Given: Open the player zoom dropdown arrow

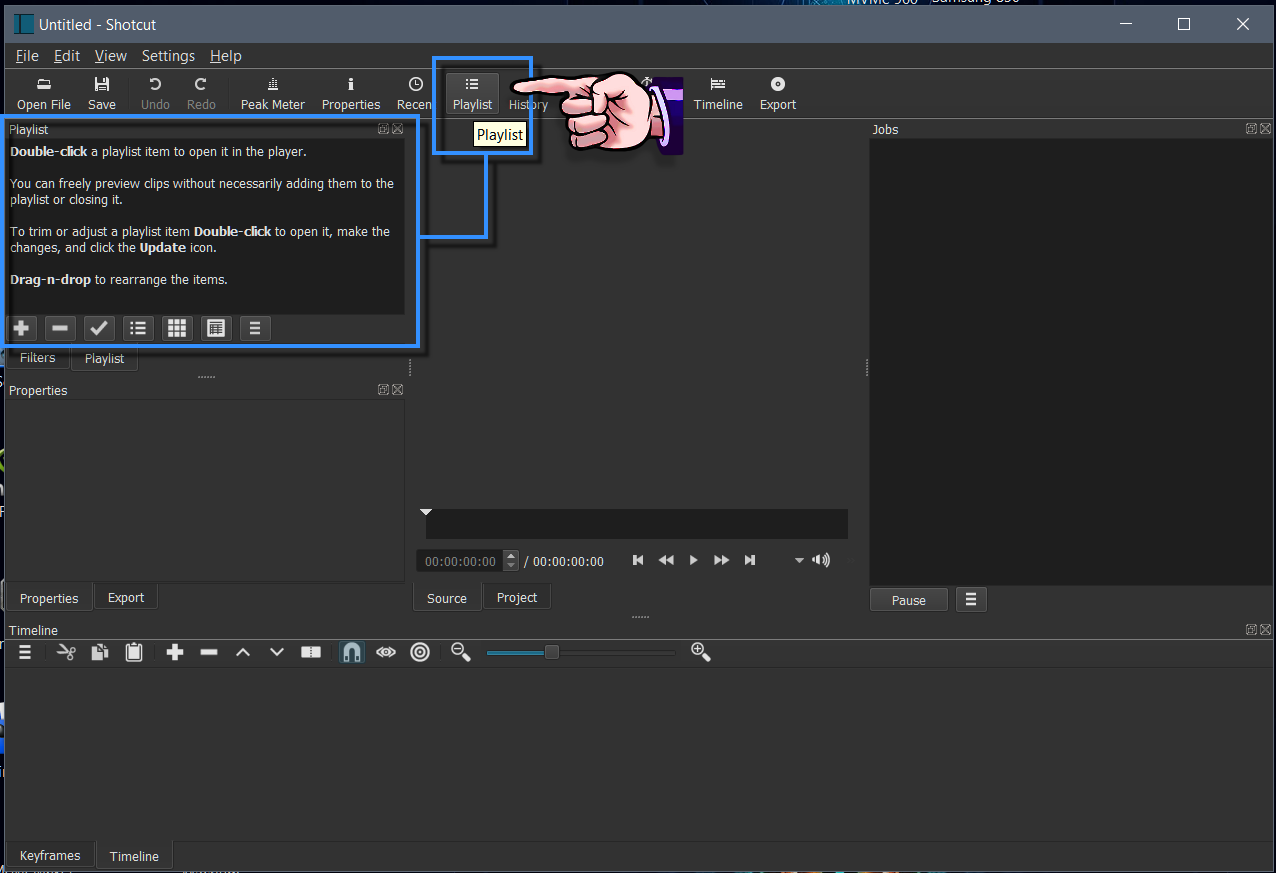Looking at the screenshot, I should coord(799,561).
